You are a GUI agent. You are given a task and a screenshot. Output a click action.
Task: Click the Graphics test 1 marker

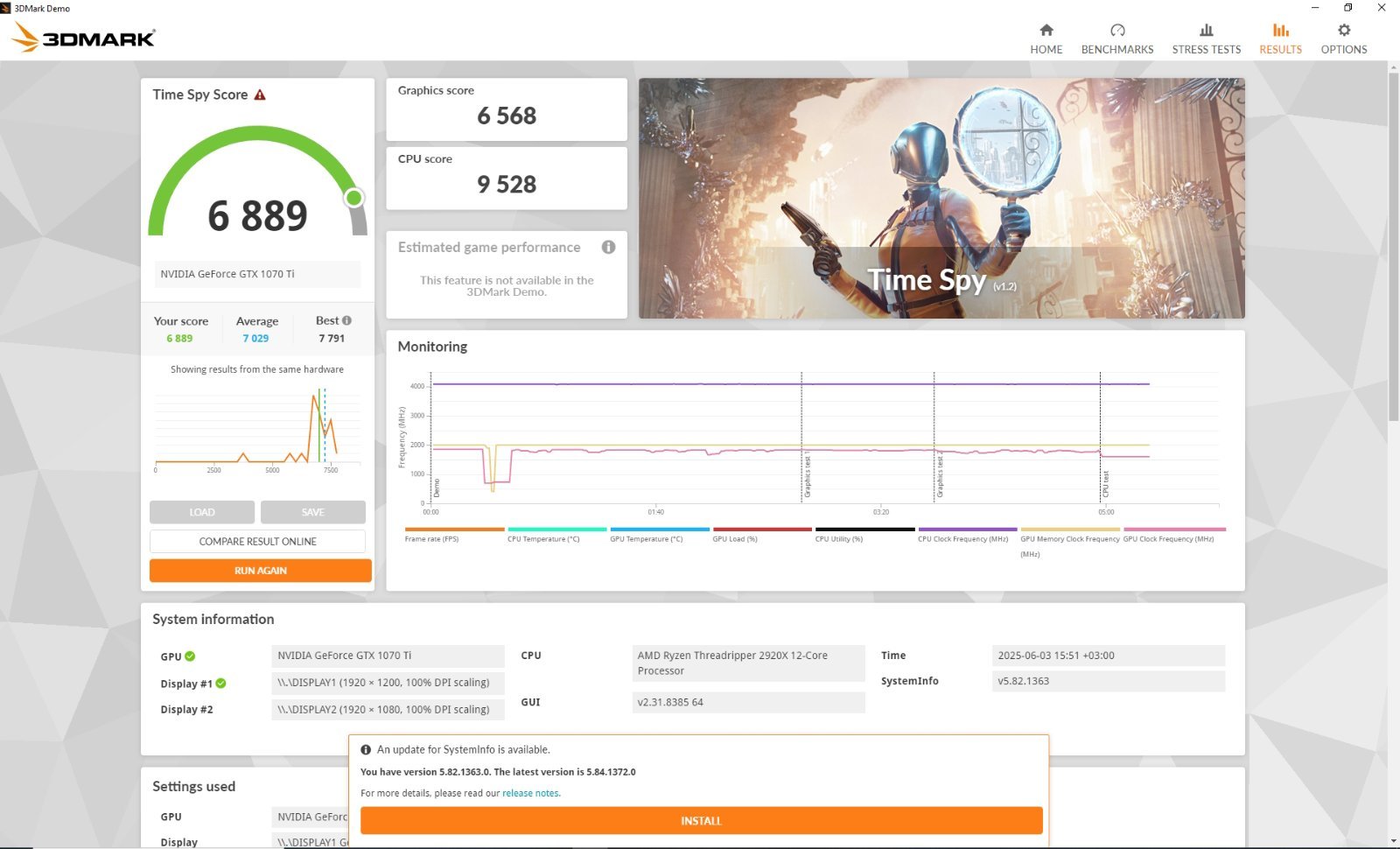click(801, 438)
